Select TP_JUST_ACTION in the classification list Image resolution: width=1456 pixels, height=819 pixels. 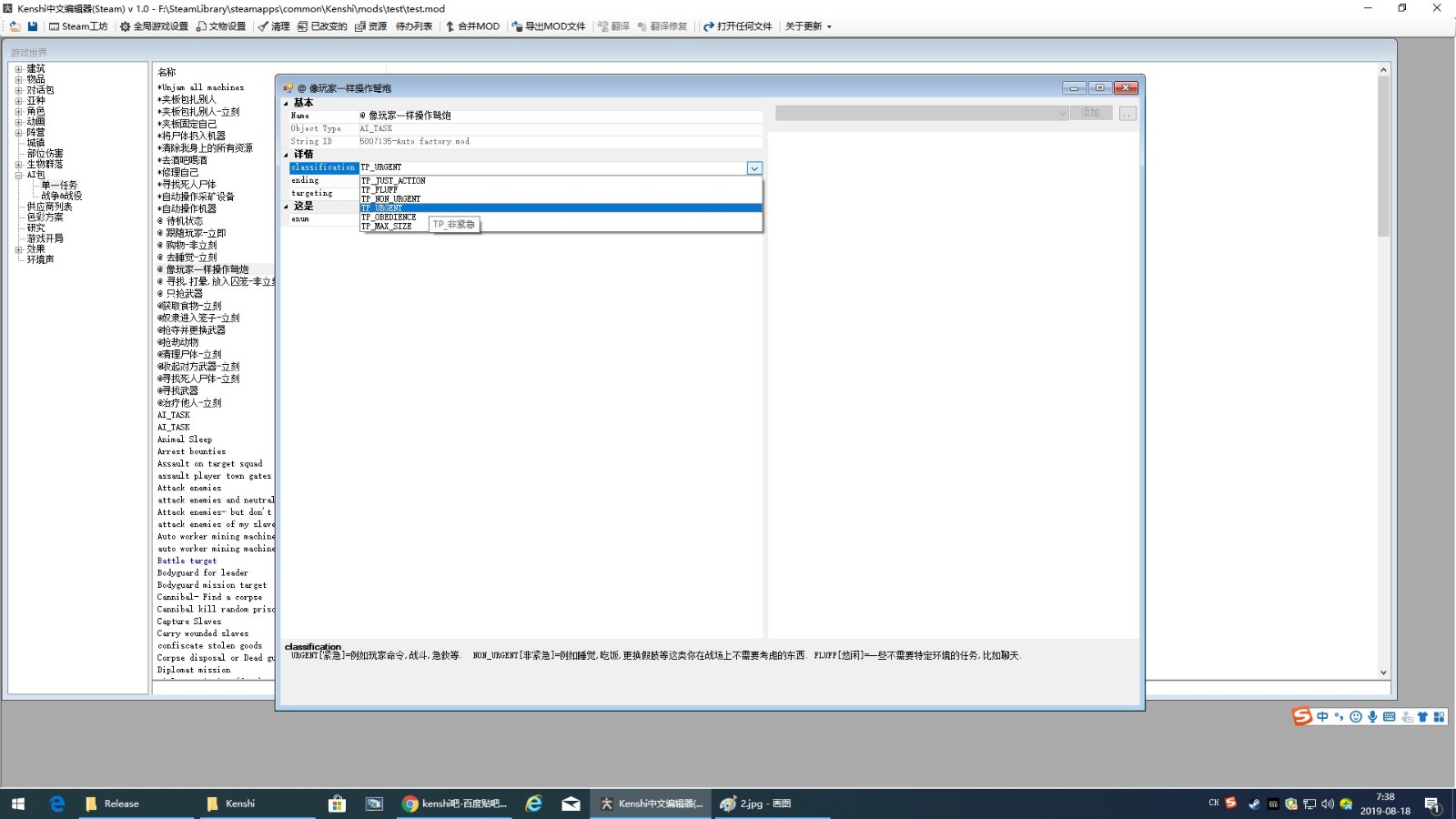point(393,181)
